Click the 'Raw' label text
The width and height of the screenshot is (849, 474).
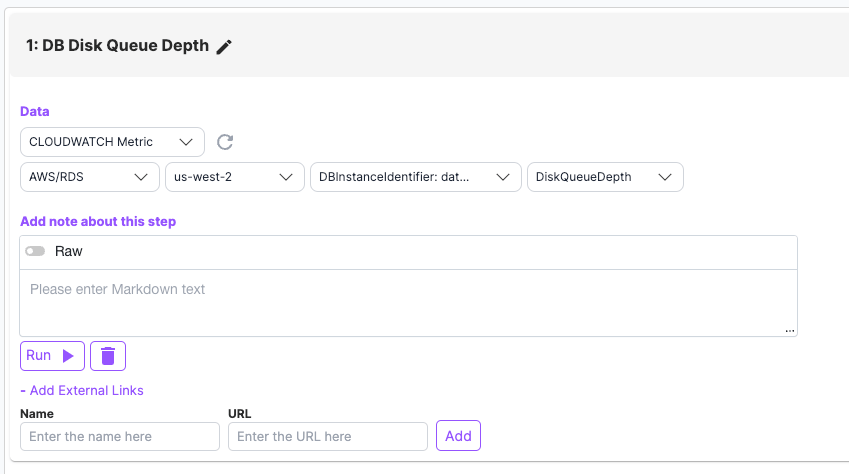tap(69, 251)
